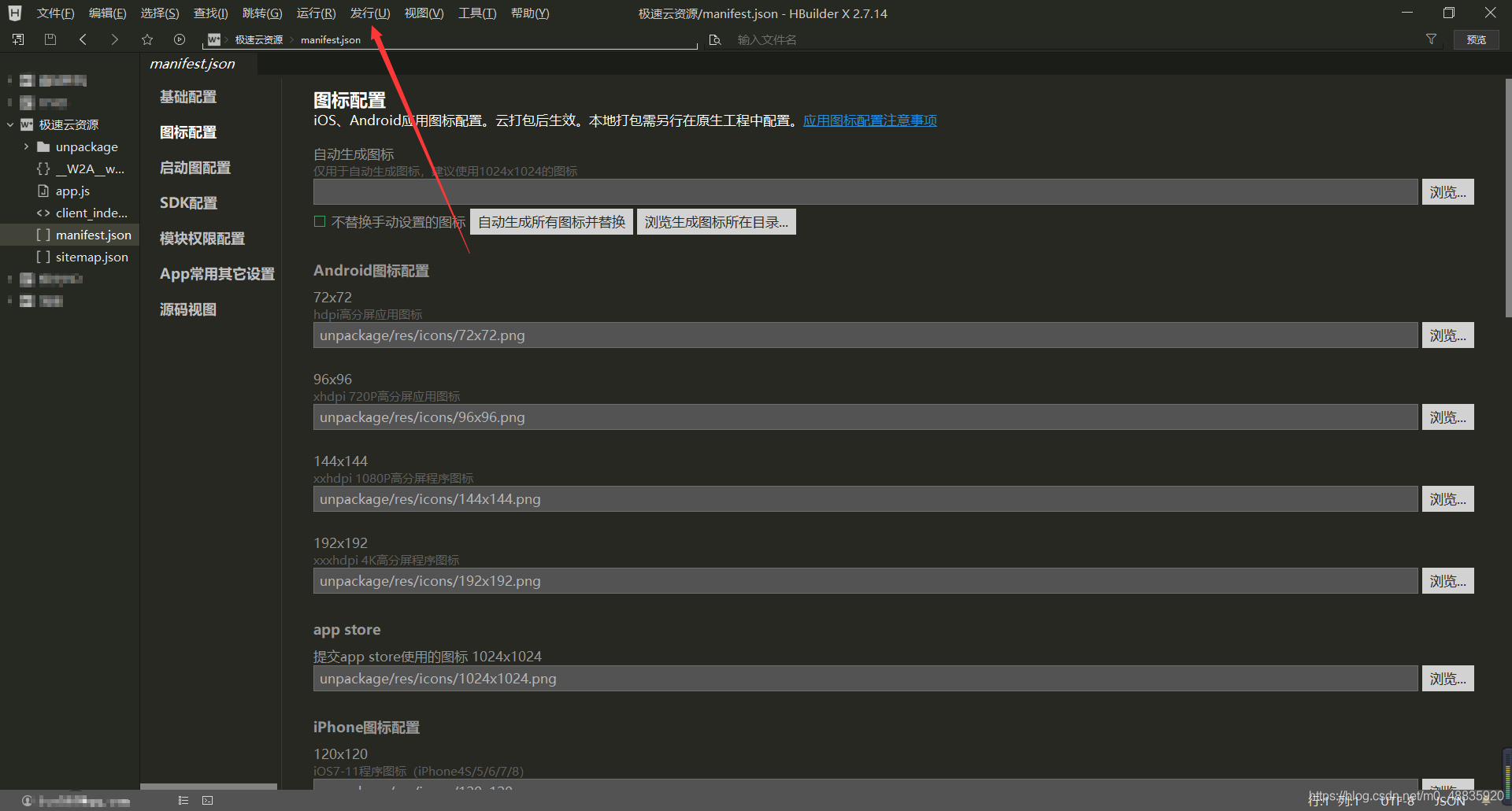Screen dimensions: 1512x811
Task: Click the HBuilder X logo icon
Action: pos(15,13)
